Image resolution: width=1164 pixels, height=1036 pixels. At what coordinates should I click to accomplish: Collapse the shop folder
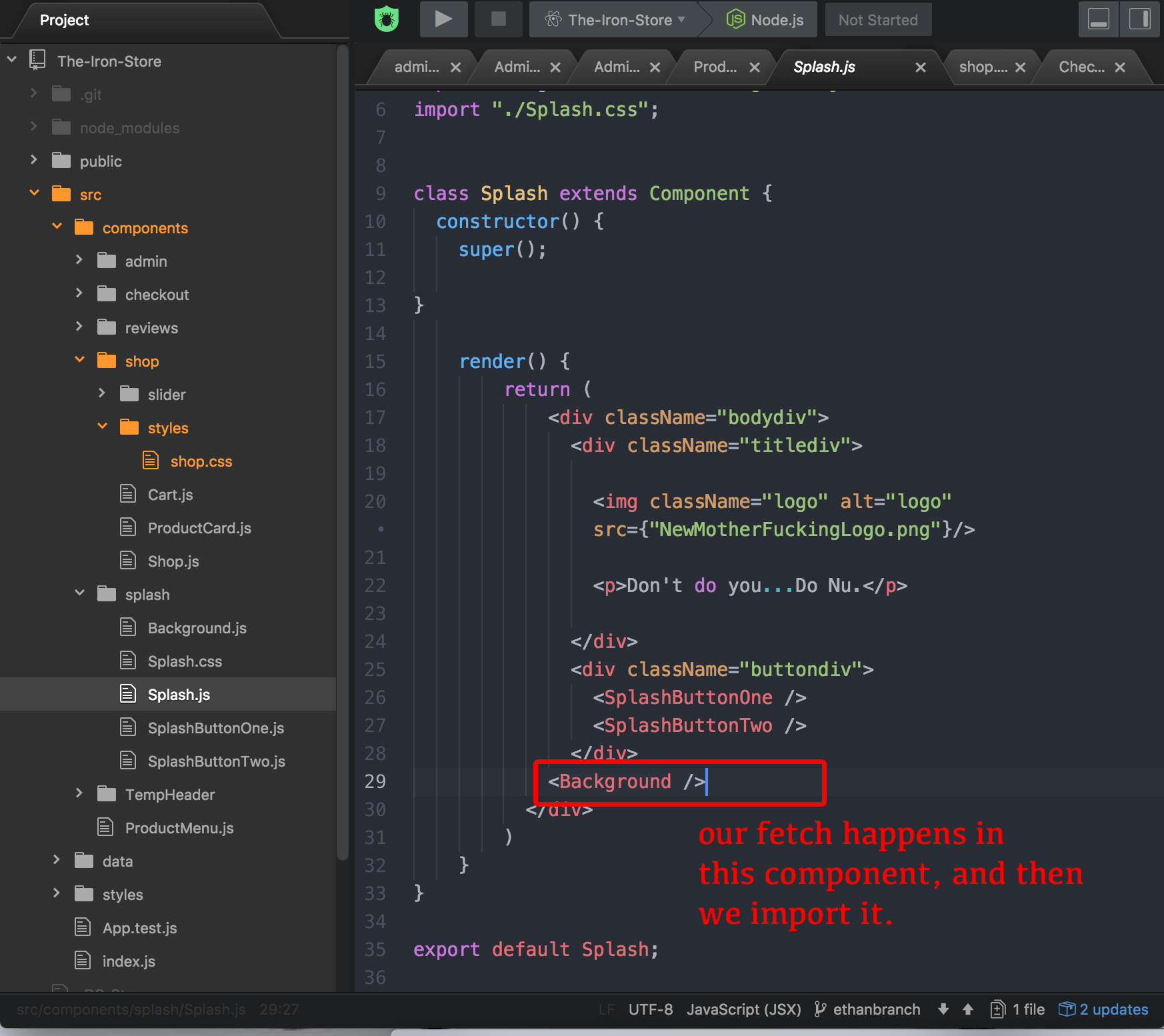pos(79,360)
